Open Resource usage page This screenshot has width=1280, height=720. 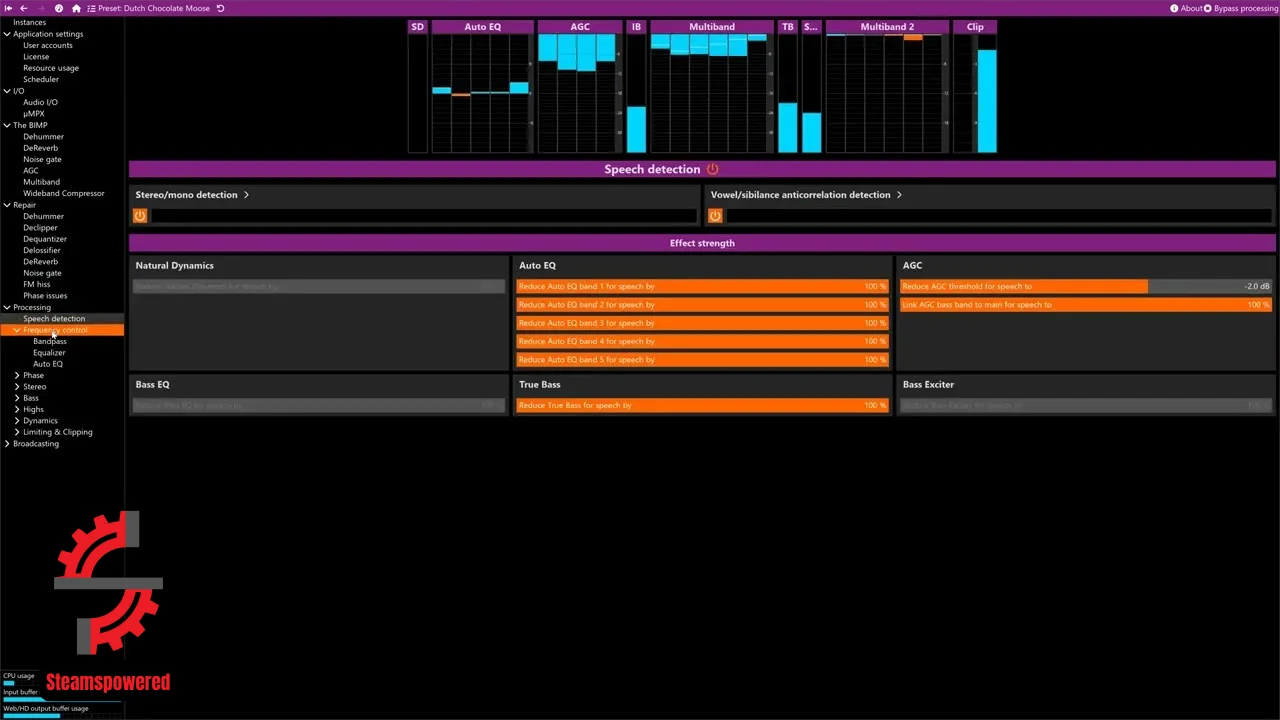tap(51, 68)
